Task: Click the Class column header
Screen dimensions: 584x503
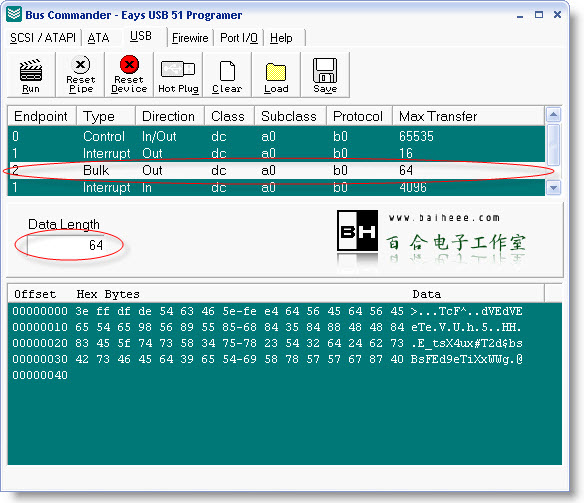Action: pyautogui.click(x=229, y=116)
